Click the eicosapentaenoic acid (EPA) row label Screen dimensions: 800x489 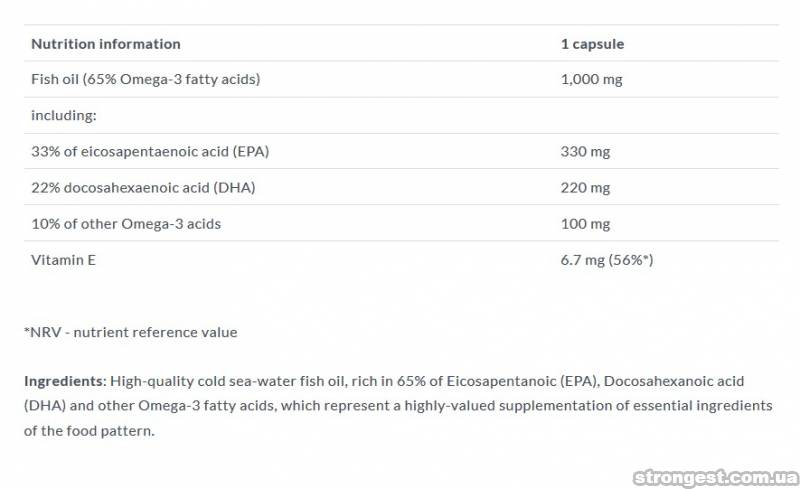[x=150, y=152]
